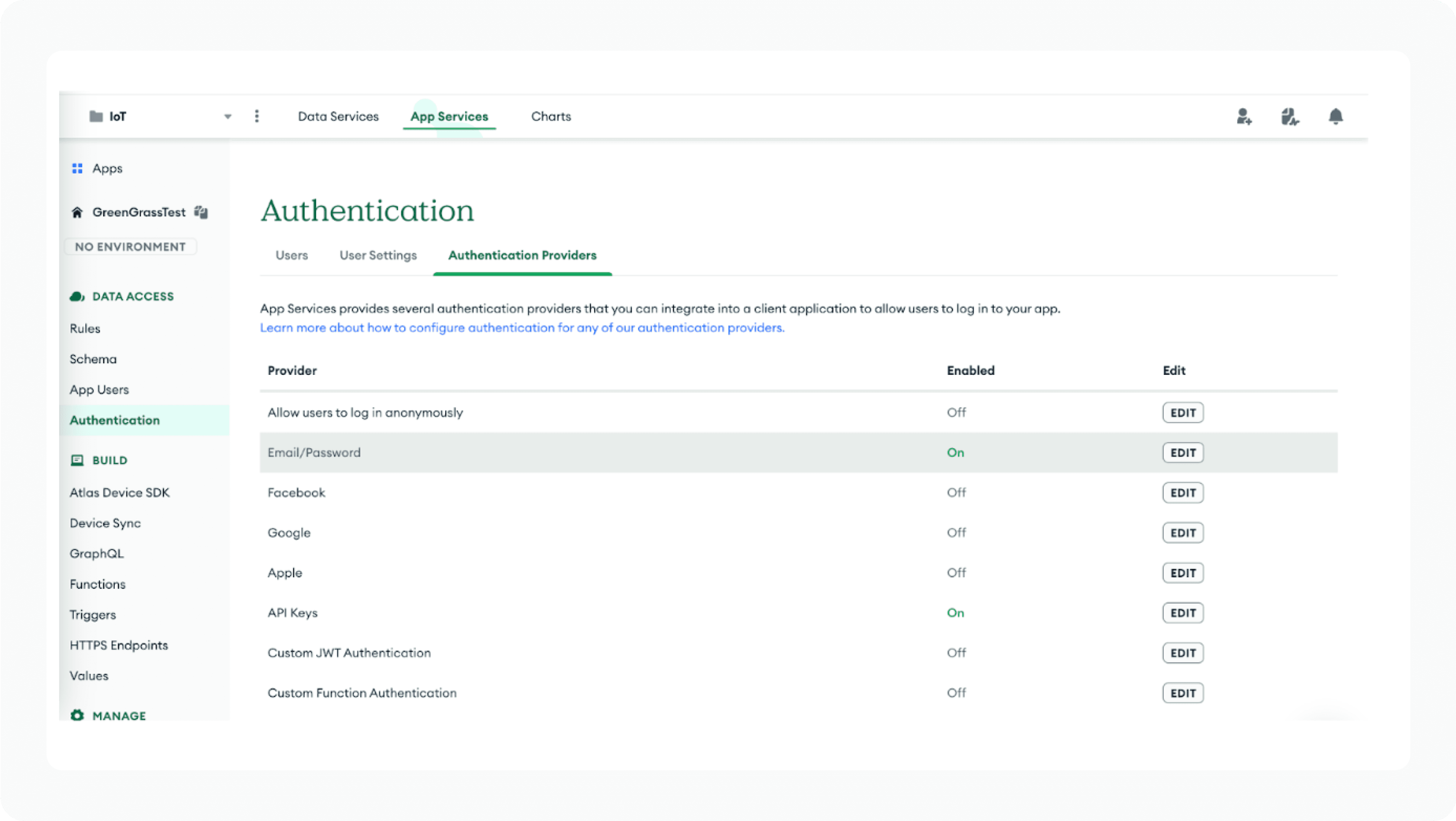Edit the API Keys provider

pyautogui.click(x=1183, y=613)
